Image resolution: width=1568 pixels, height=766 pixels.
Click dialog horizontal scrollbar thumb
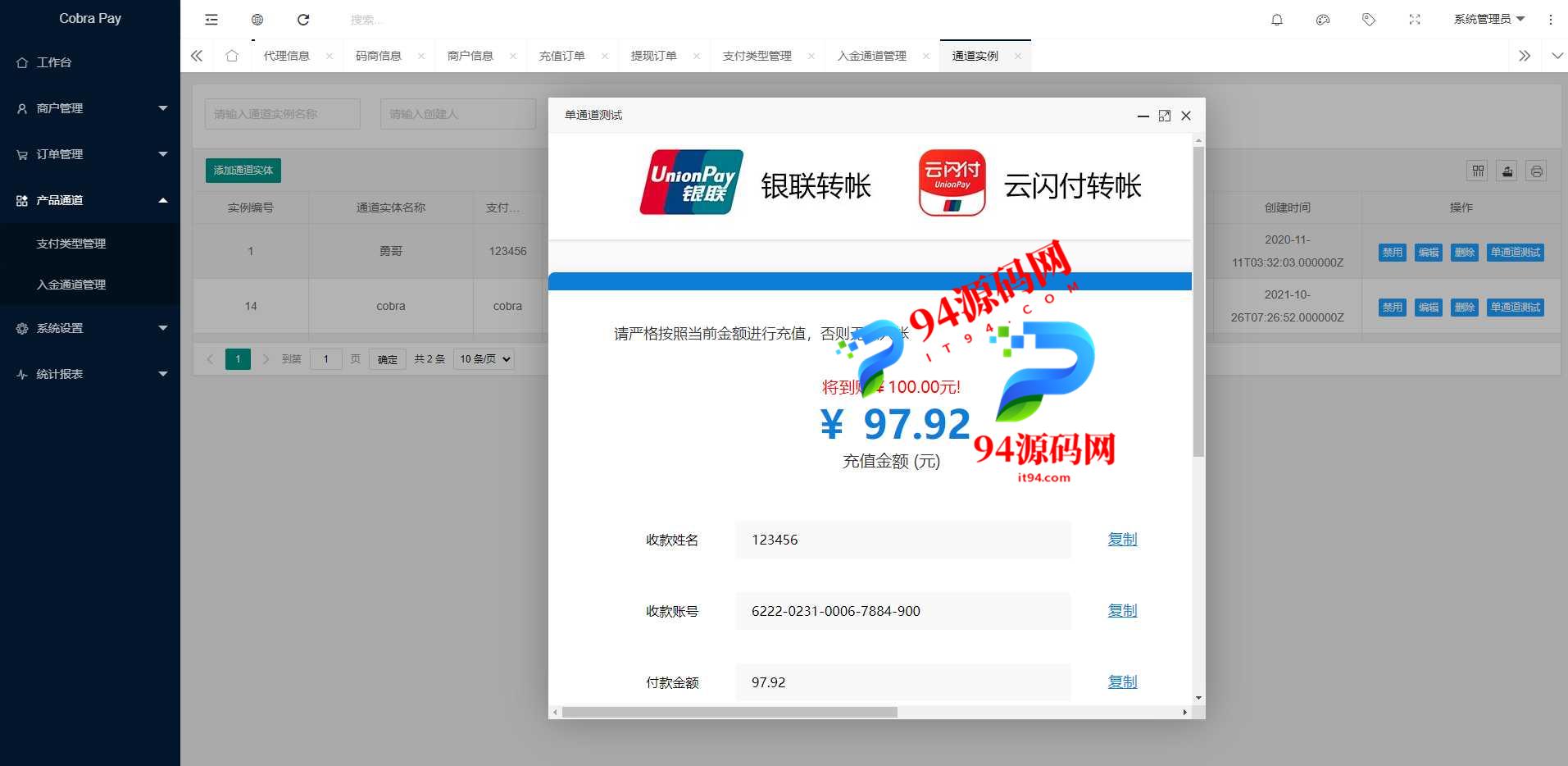pos(729,712)
